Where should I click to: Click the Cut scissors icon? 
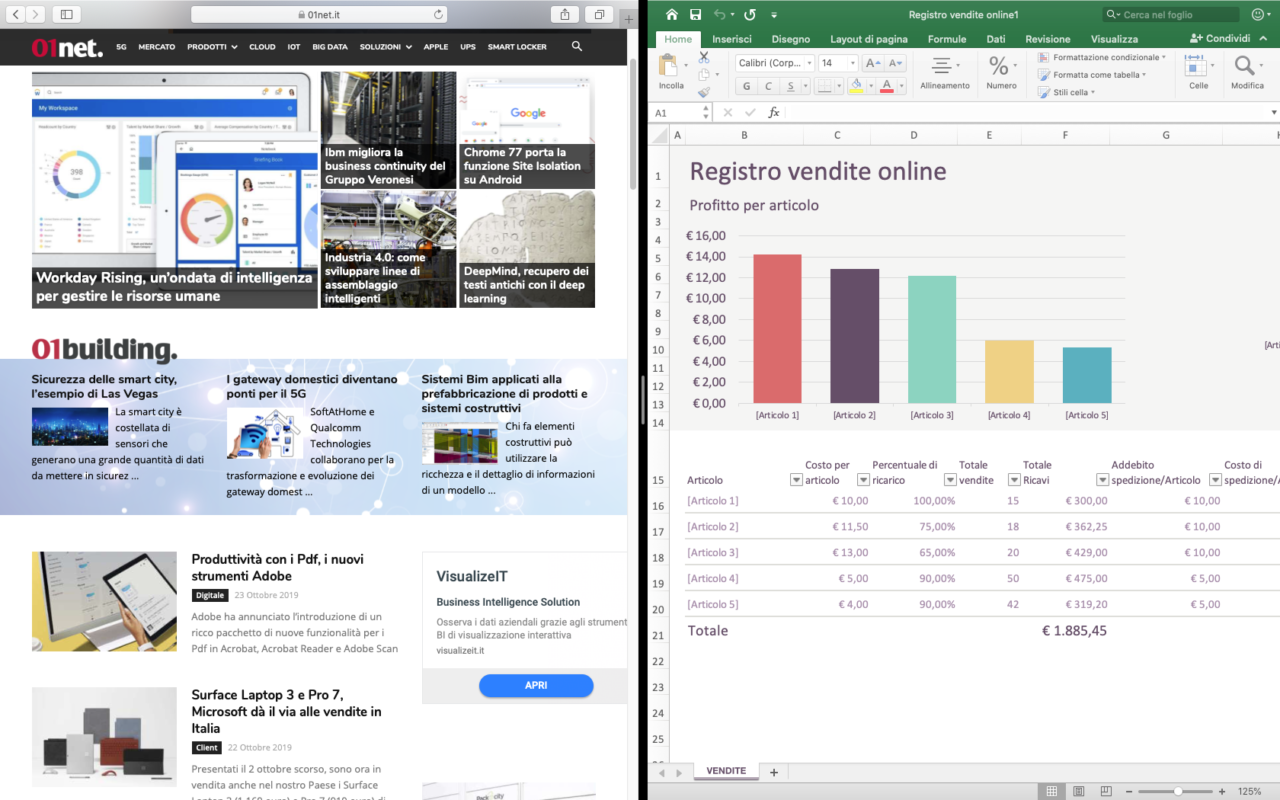click(704, 57)
